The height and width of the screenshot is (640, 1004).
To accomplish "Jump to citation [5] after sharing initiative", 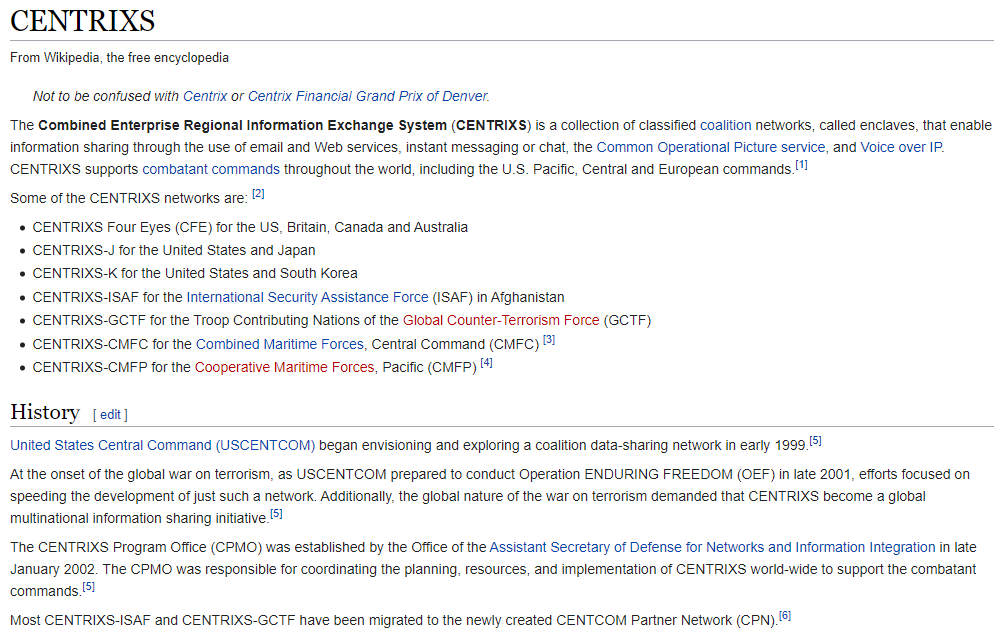I will (x=276, y=514).
